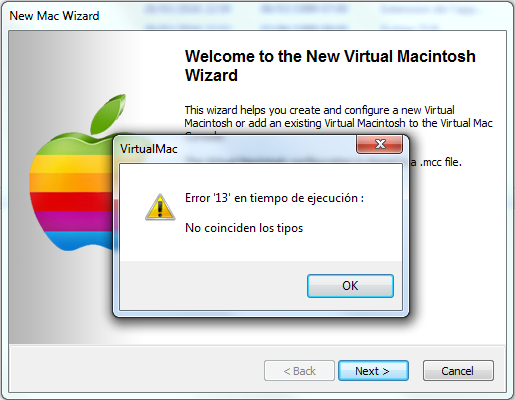Click the red stripe of the Apple logo
The width and height of the screenshot is (515, 400).
point(72,201)
